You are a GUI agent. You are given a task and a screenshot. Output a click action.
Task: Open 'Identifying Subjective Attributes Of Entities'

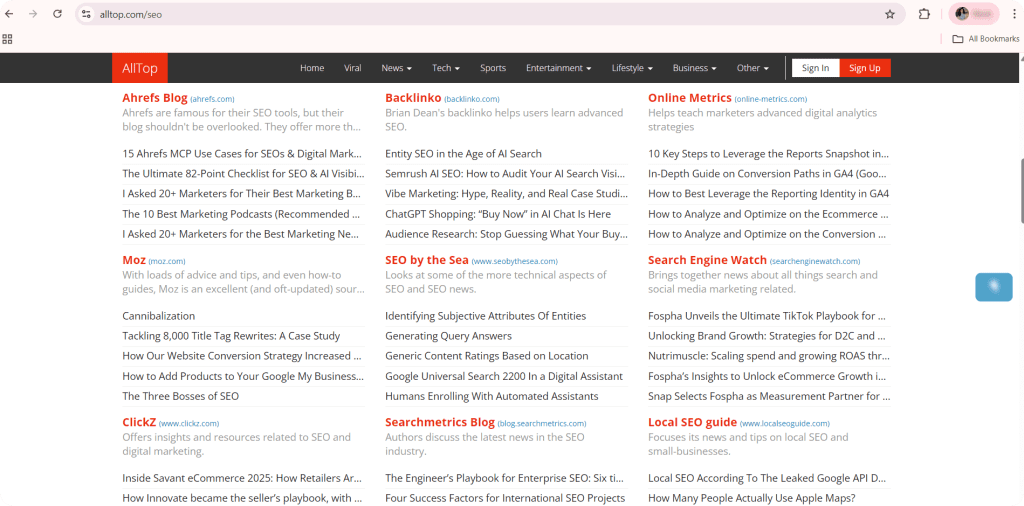(486, 316)
